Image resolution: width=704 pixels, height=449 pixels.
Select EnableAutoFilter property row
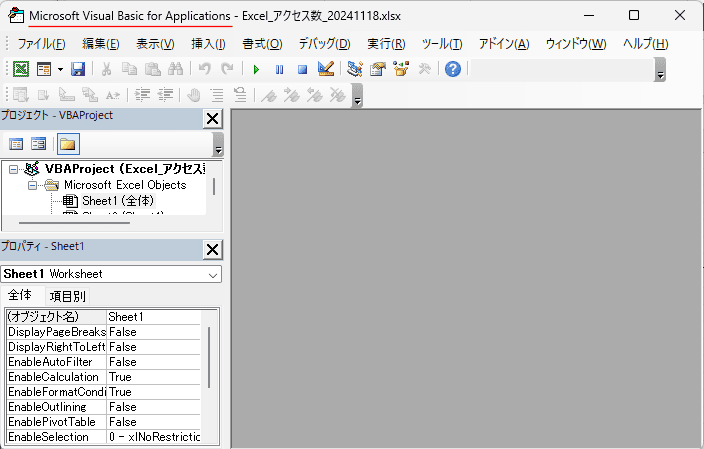[104, 362]
